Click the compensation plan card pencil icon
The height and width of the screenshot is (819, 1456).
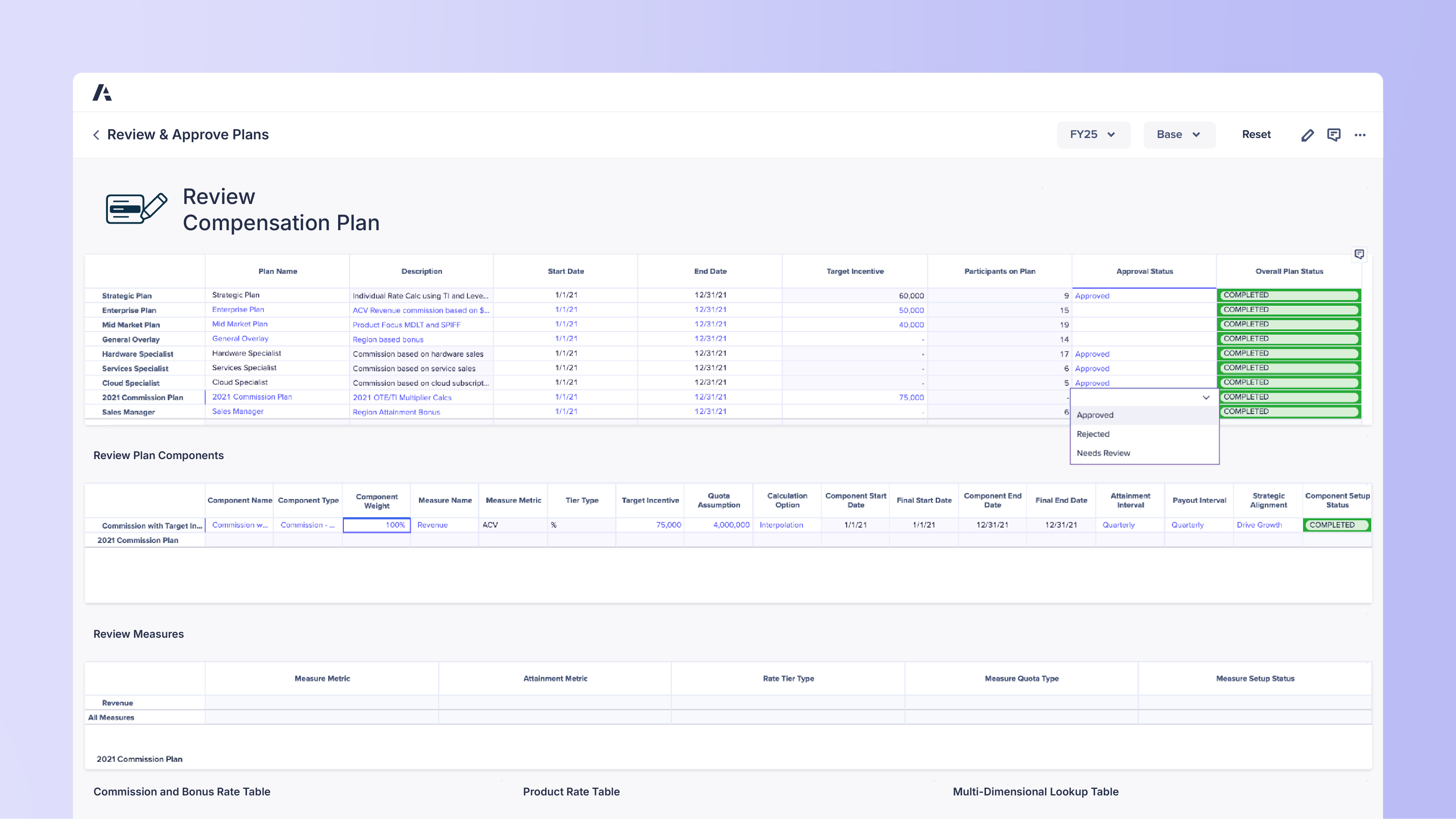pos(137,208)
